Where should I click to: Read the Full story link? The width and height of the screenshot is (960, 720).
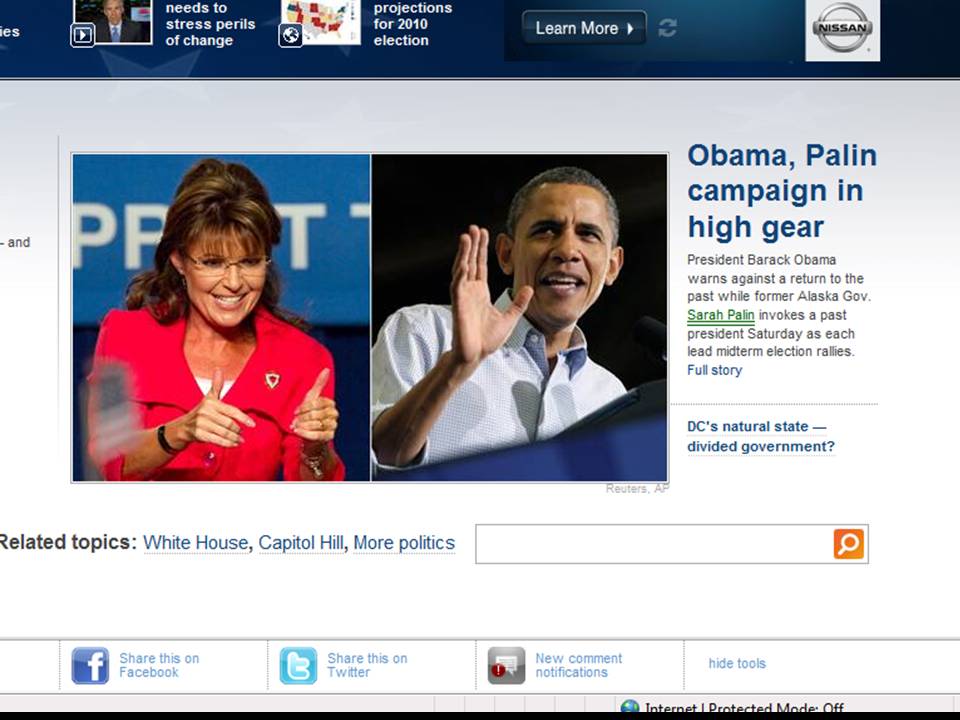pyautogui.click(x=714, y=370)
